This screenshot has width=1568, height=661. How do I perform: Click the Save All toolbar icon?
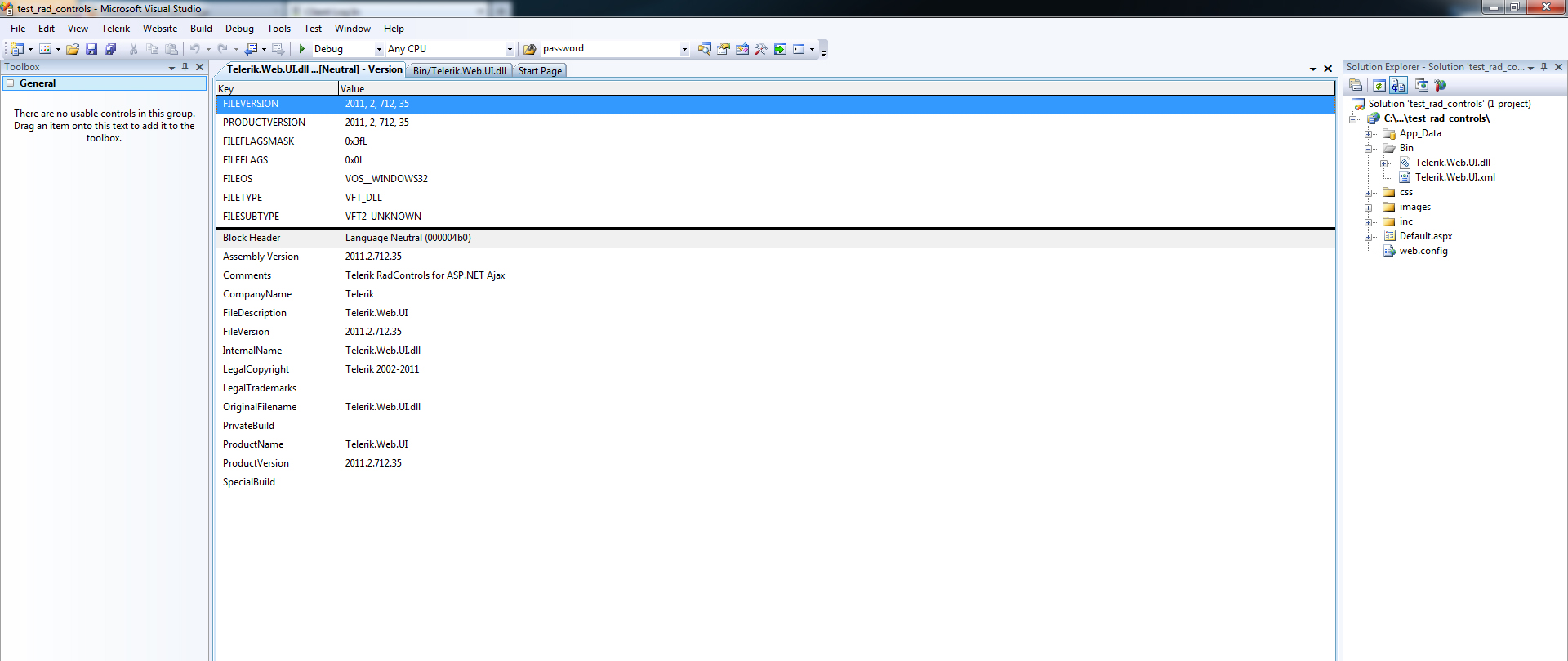pos(110,49)
